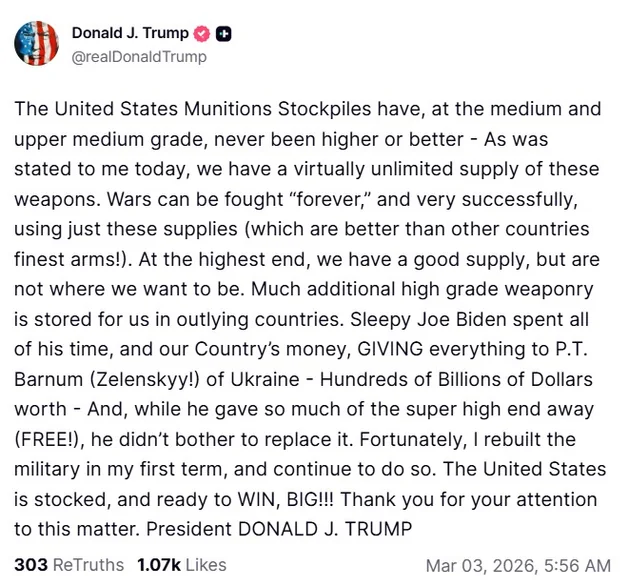Click the word "Likes" in the stats row
629x587 pixels.
[x=206, y=565]
